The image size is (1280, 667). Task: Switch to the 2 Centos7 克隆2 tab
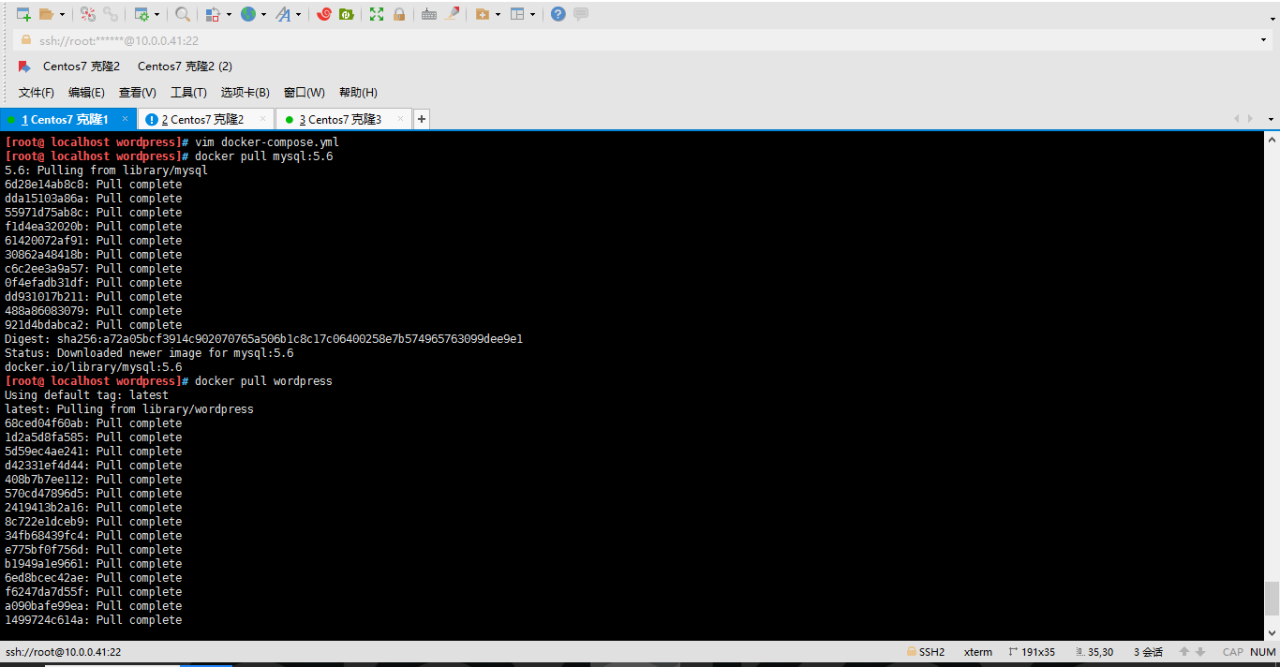click(202, 120)
